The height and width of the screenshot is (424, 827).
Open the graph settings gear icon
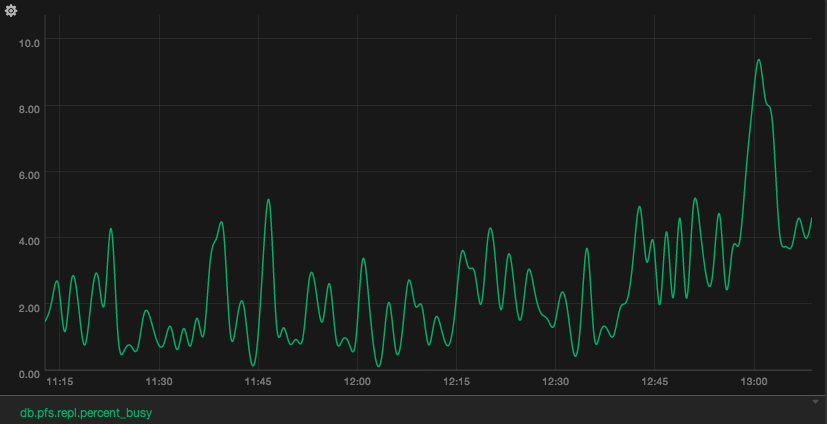[11, 11]
